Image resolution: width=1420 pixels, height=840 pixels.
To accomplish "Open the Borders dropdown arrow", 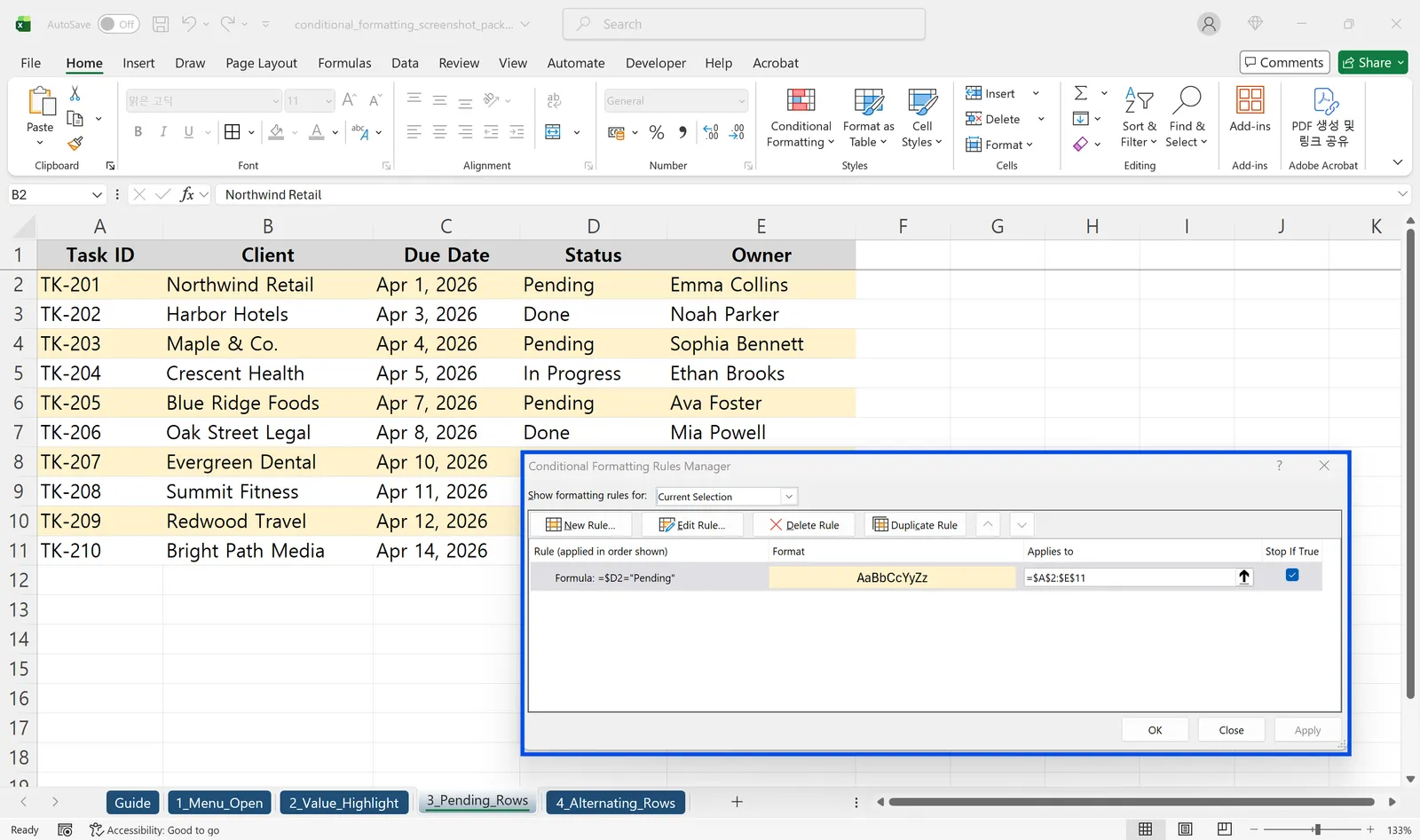I will (x=252, y=132).
